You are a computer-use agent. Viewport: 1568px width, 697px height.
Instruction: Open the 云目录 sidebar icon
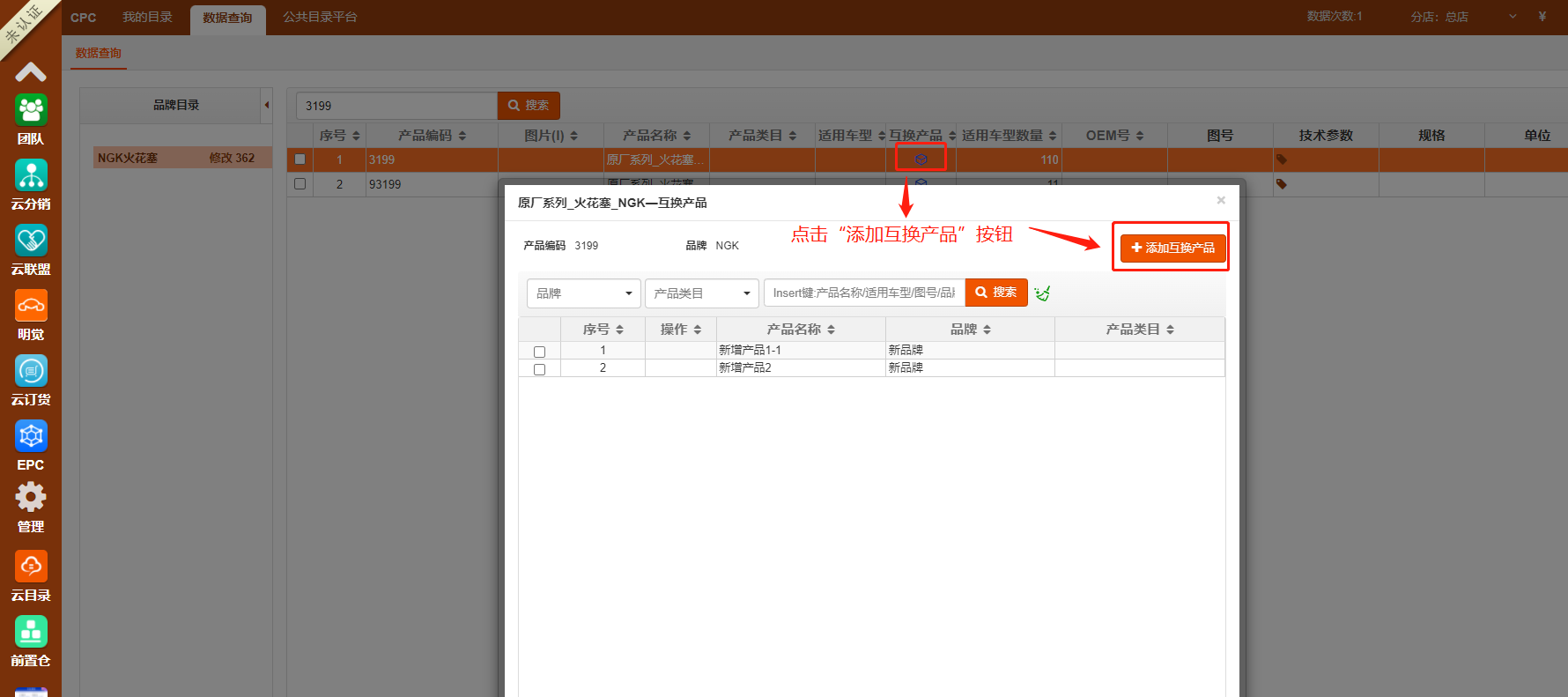[31, 567]
